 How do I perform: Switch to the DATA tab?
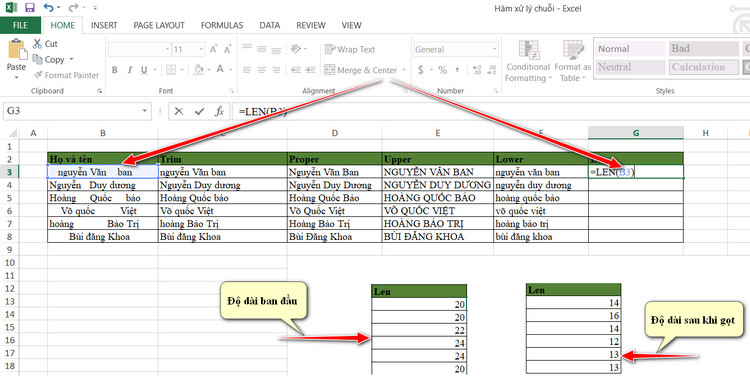[270, 25]
